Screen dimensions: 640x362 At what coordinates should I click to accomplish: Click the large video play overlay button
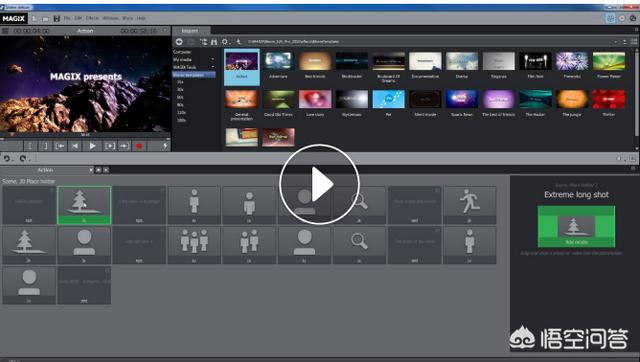(x=319, y=184)
